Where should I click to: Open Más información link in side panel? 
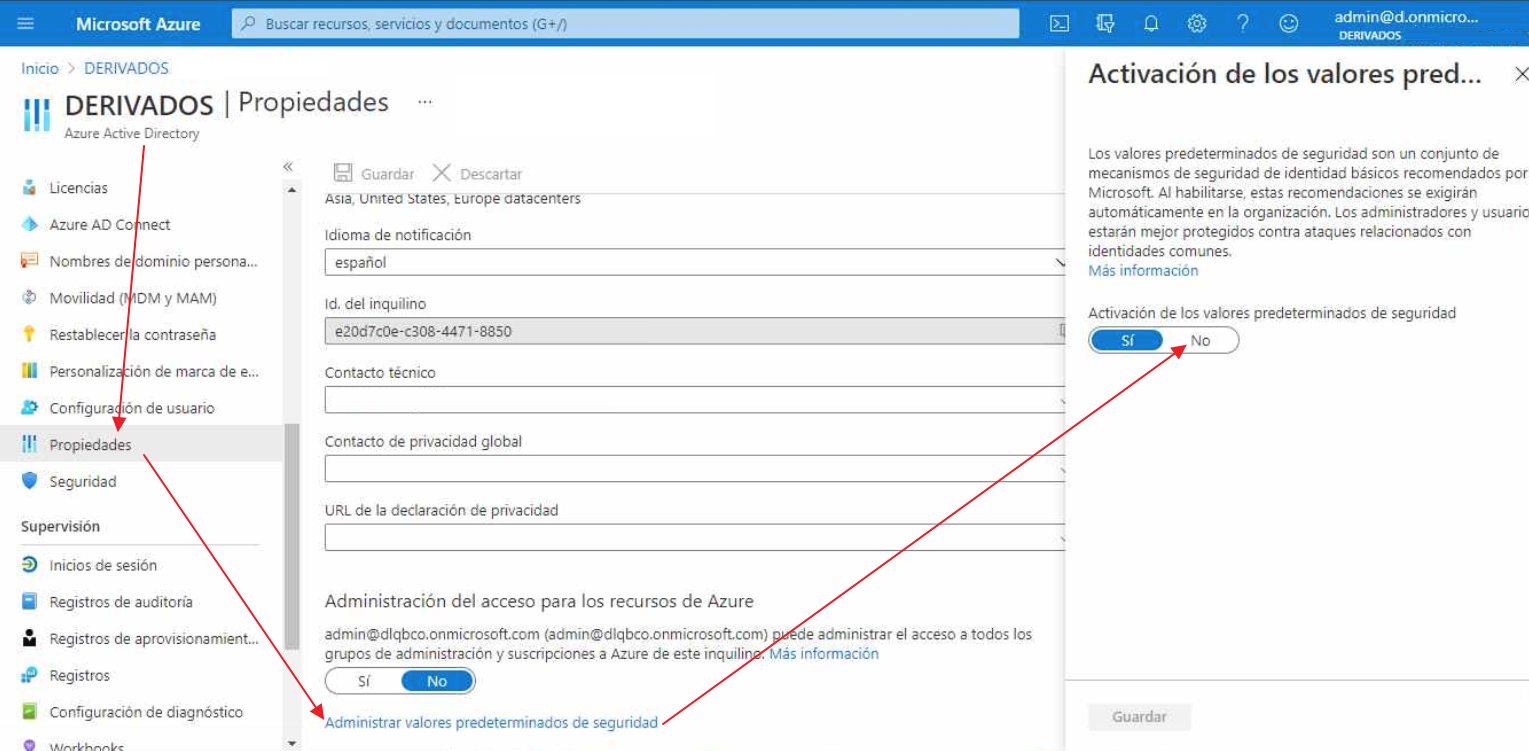pyautogui.click(x=1143, y=271)
